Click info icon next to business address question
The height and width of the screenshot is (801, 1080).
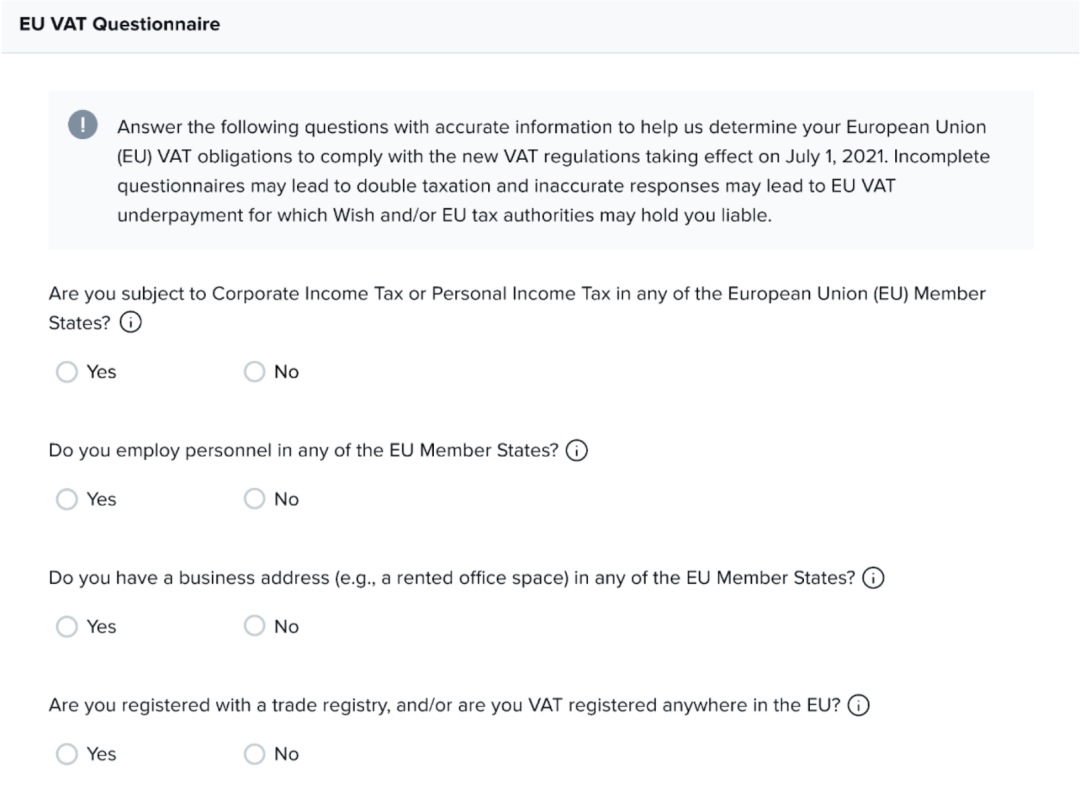874,578
